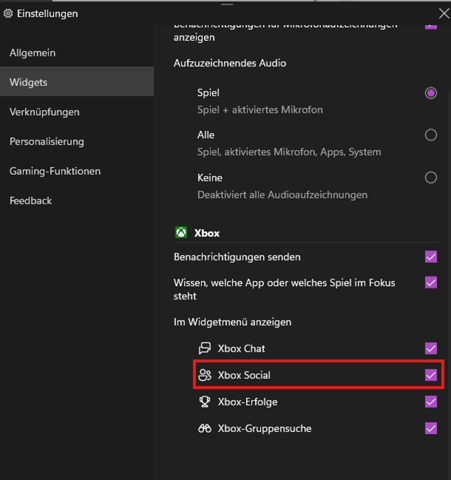
Task: Click 'Spiel, aktiviertes Mikrofon, Apps, System' text
Action: (x=289, y=152)
